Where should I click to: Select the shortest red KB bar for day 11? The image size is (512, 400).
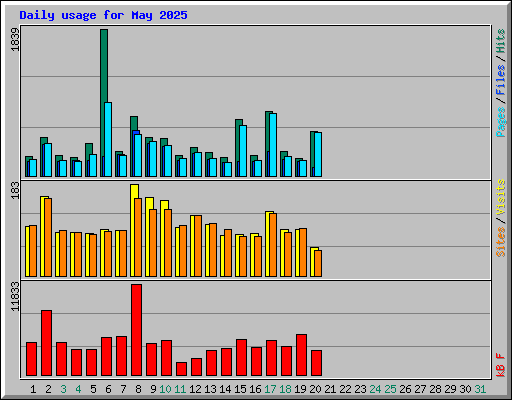(181, 369)
